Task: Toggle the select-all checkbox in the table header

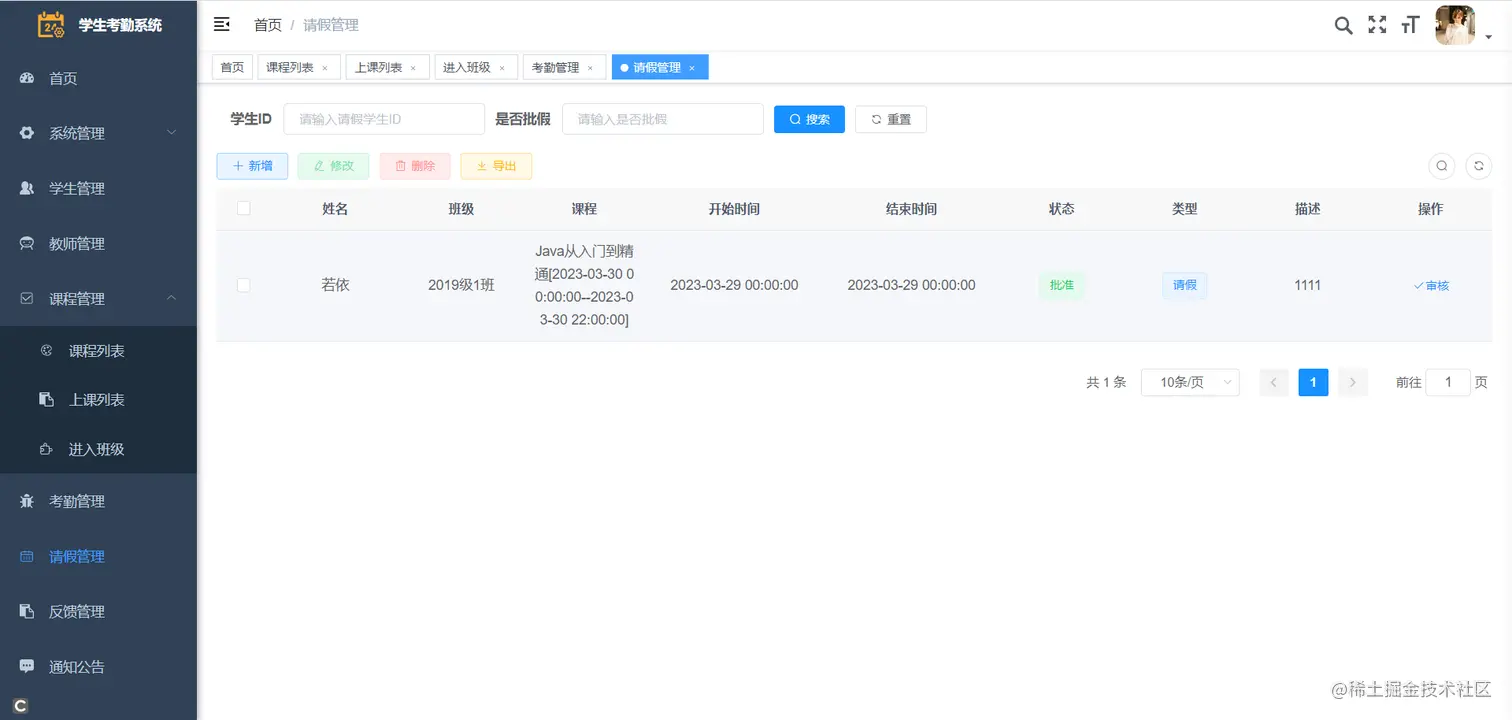Action: tap(243, 208)
